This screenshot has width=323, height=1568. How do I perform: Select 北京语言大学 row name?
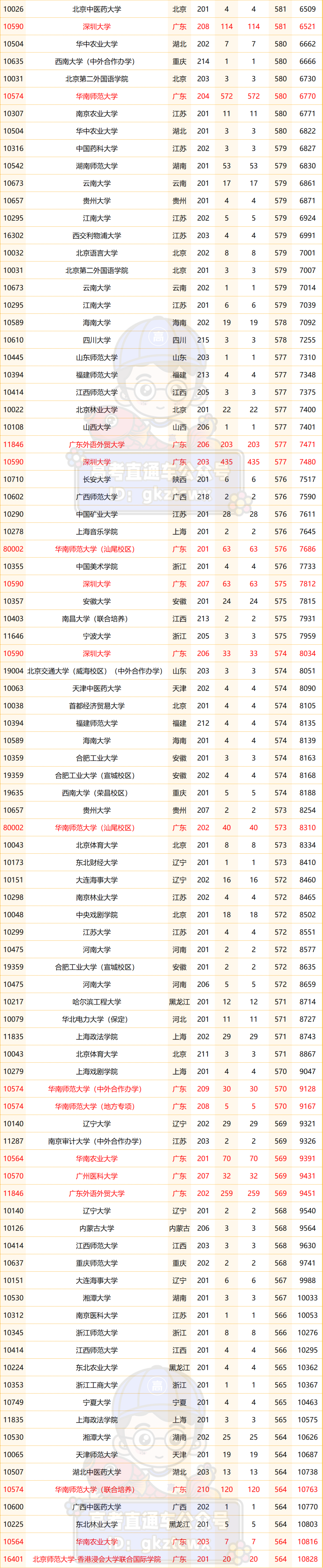click(x=97, y=253)
